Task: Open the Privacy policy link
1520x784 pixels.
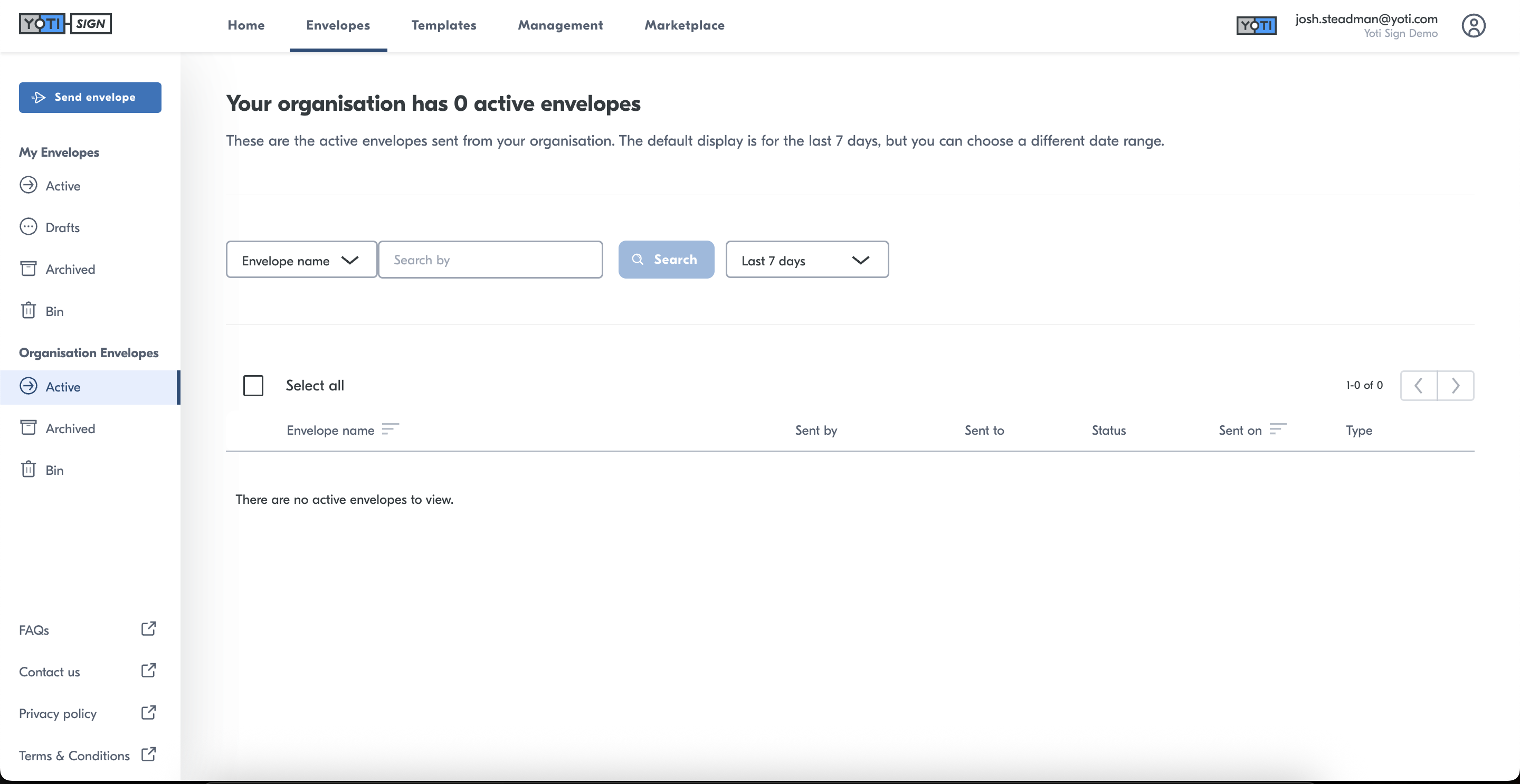Action: coord(58,714)
